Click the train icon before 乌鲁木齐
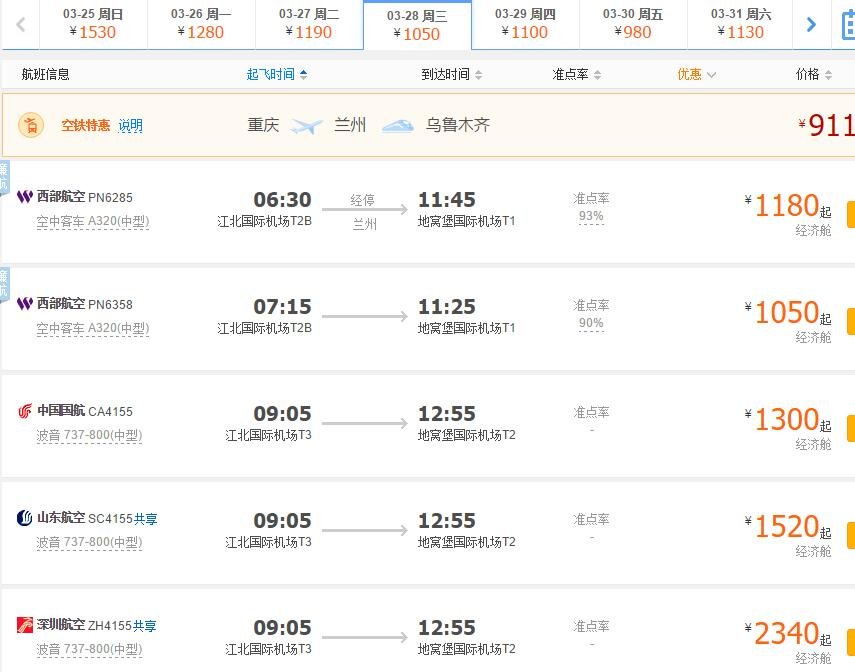The height and width of the screenshot is (672, 855). (398, 126)
